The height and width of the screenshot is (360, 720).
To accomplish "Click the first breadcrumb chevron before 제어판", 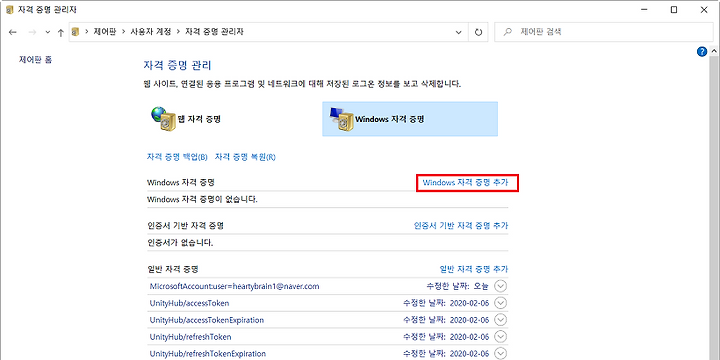I will [x=86, y=32].
